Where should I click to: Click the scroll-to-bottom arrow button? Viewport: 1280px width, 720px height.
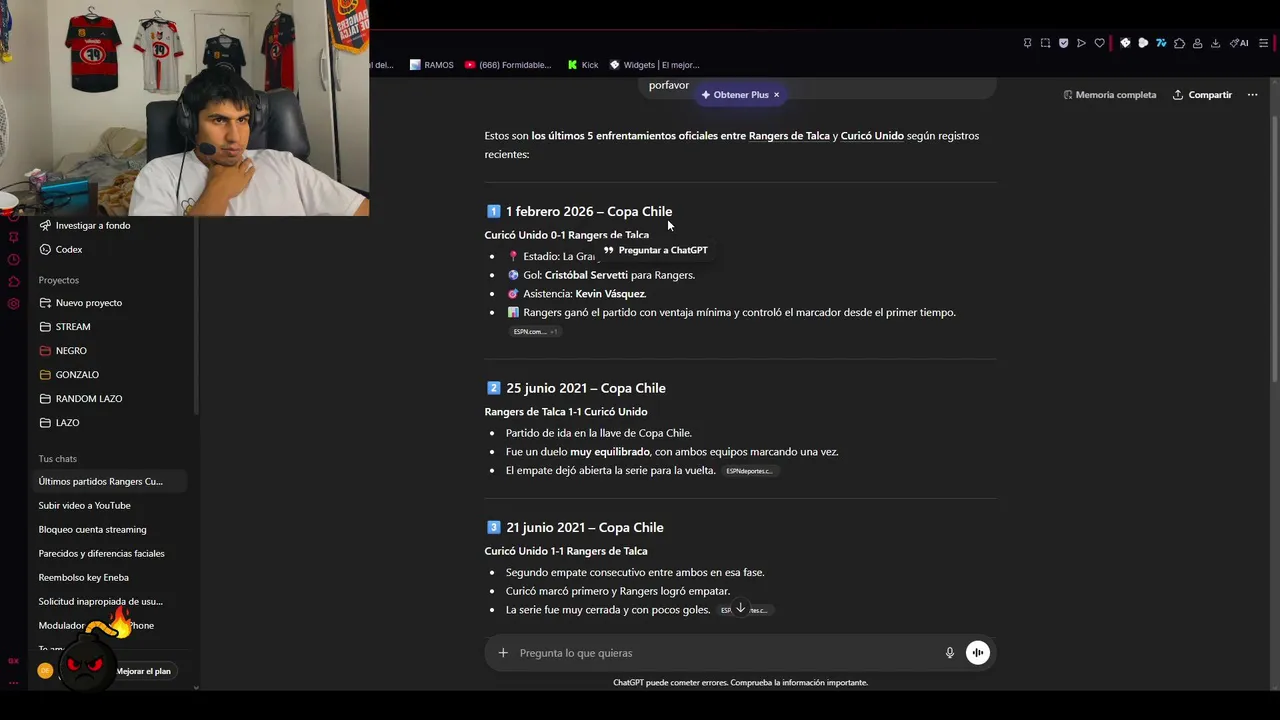[740, 609]
